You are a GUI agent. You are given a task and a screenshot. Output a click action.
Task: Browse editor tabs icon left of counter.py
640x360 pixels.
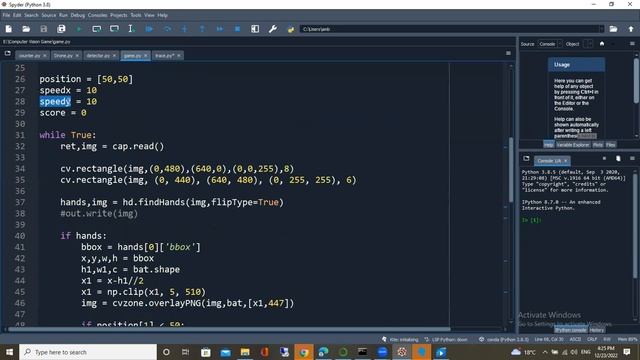8,53
